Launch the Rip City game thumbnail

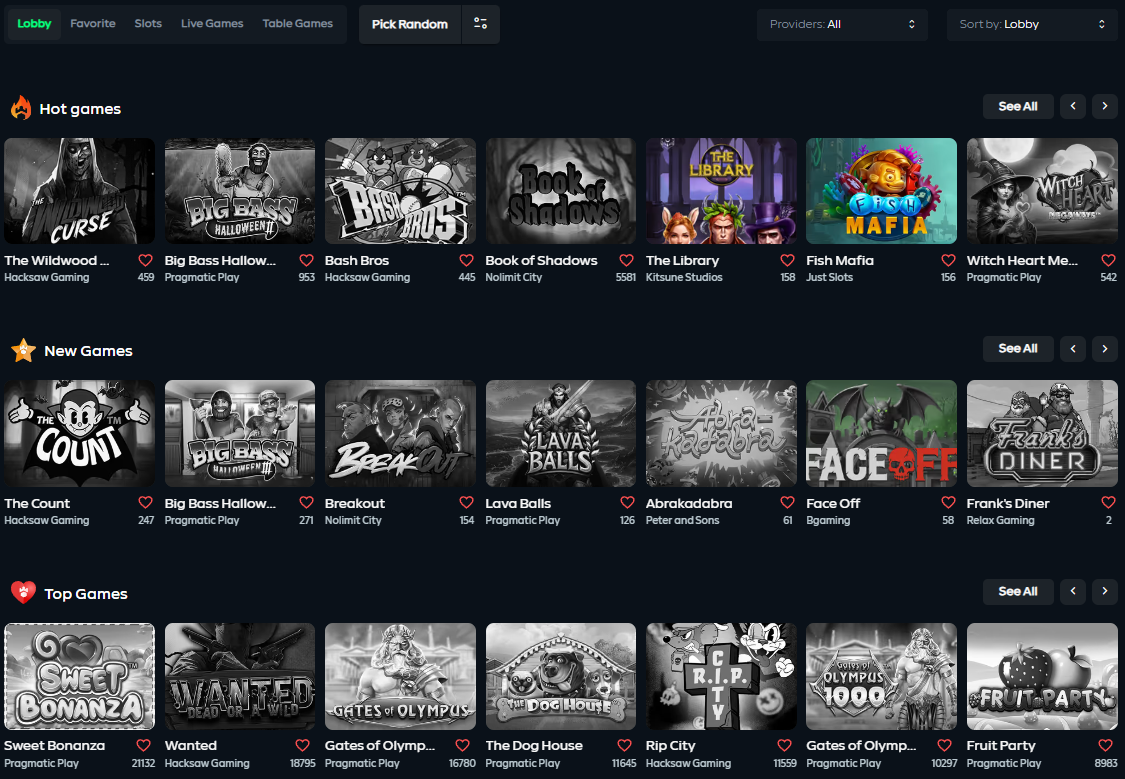click(x=721, y=676)
